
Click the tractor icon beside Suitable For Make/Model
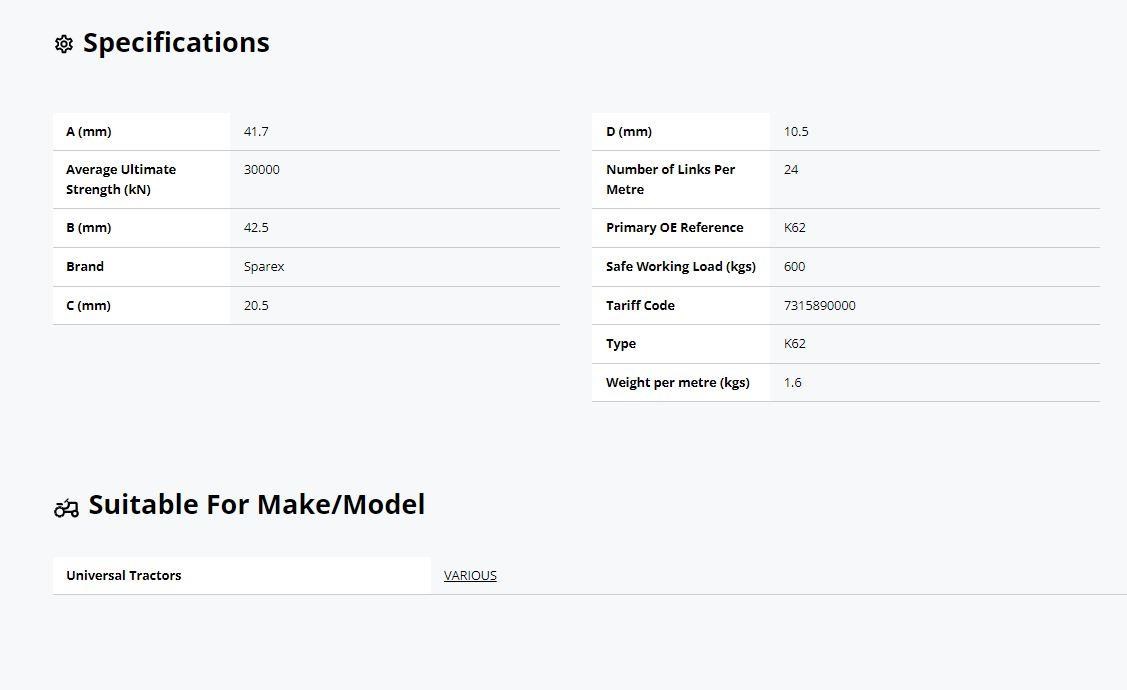pos(66,508)
